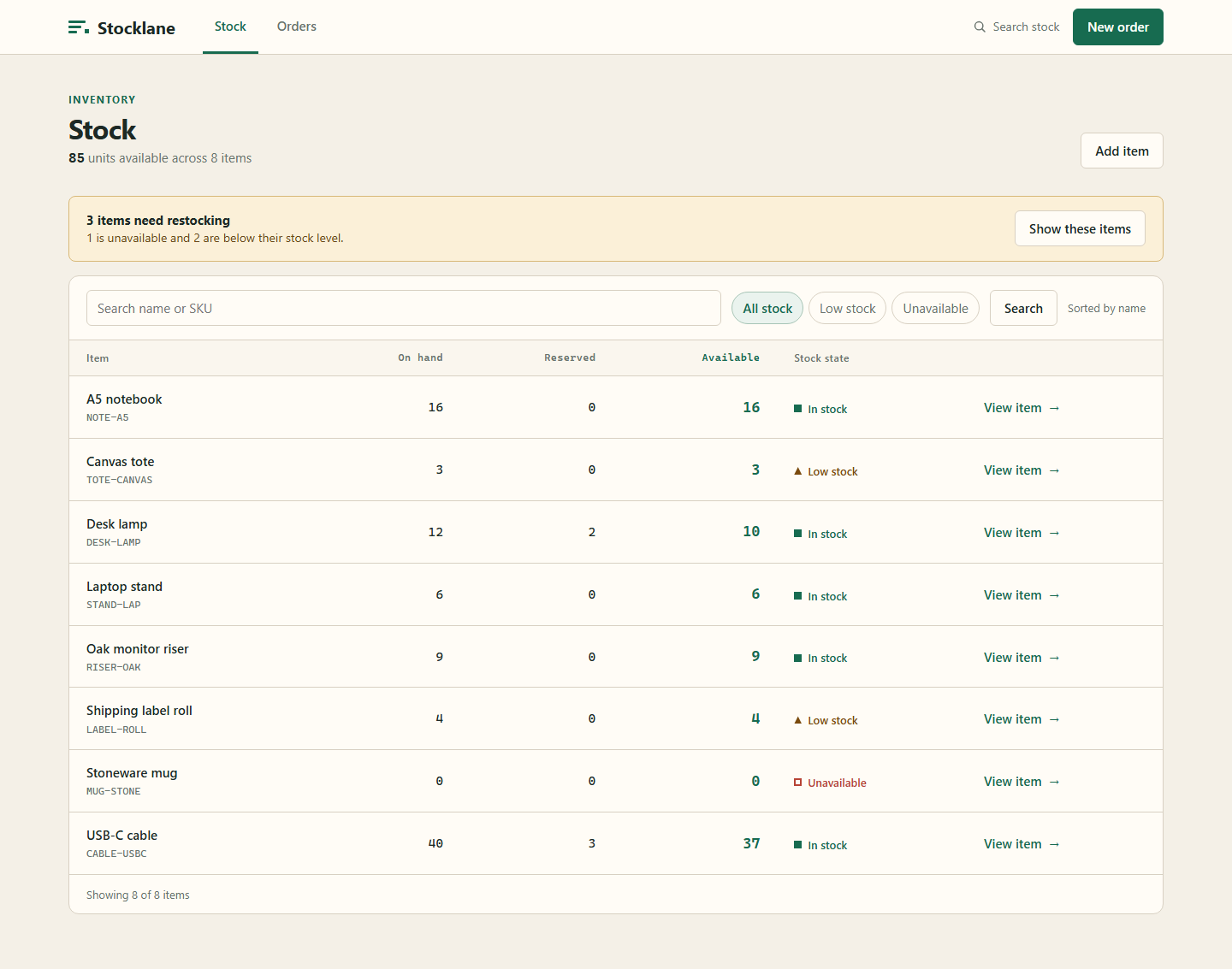Click the in stock square icon for Desk lamp
The image size is (1232, 969).
tap(798, 534)
